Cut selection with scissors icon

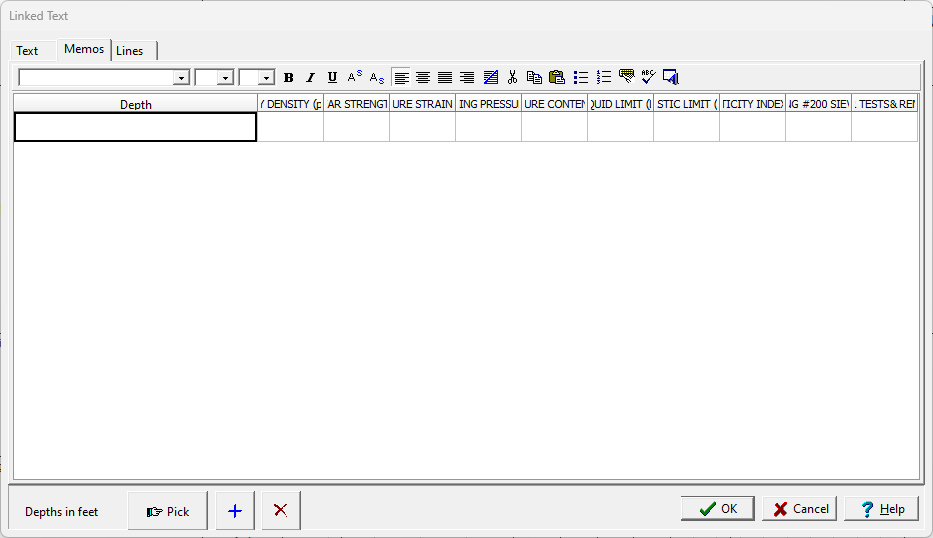(512, 77)
